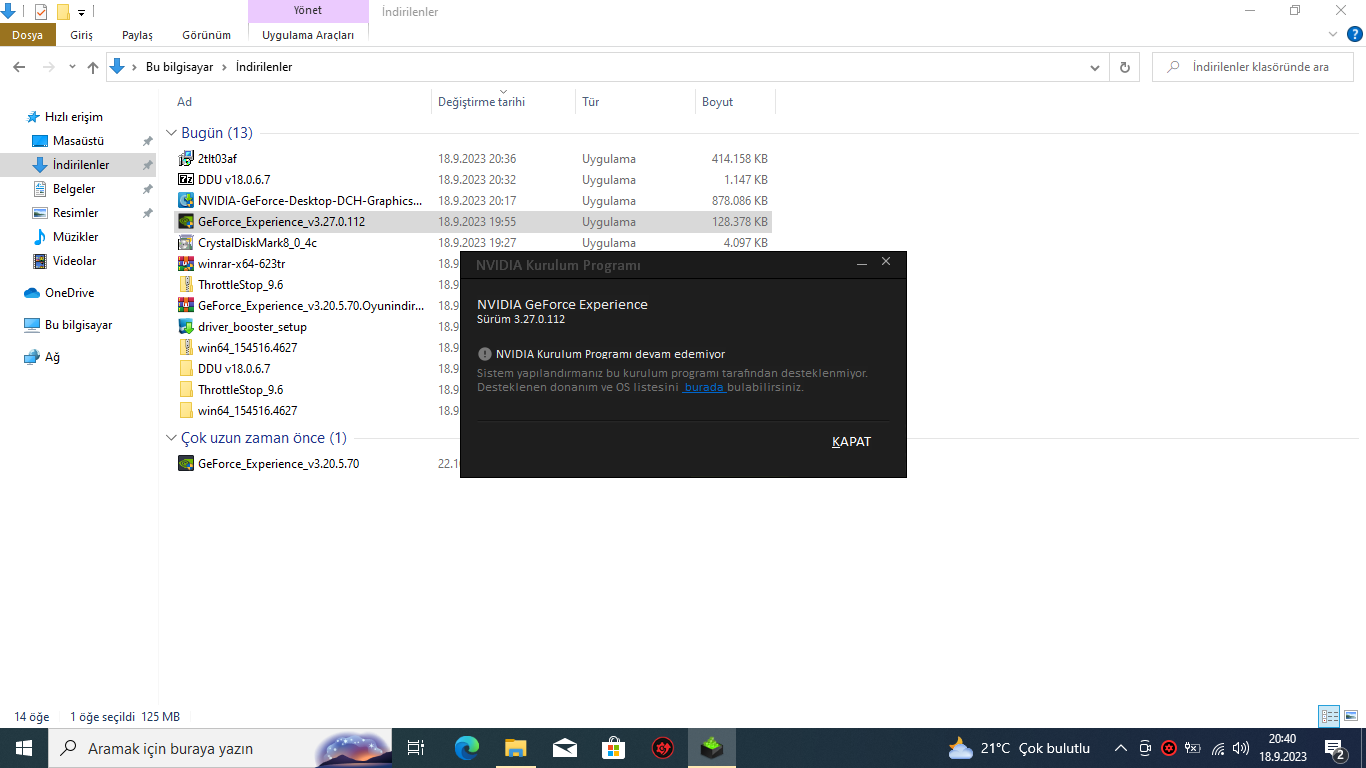Switch to large icons view layout
This screenshot has width=1366, height=768.
tap(1350, 716)
